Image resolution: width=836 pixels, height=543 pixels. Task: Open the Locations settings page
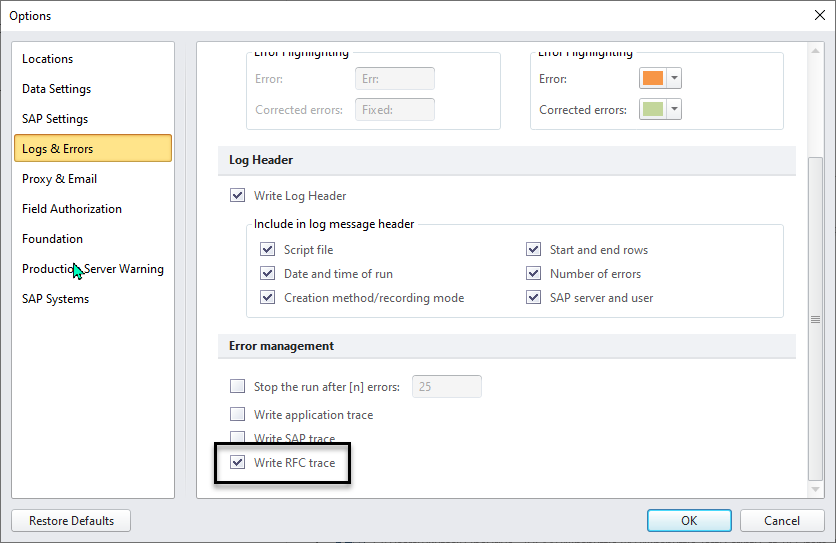tap(48, 59)
